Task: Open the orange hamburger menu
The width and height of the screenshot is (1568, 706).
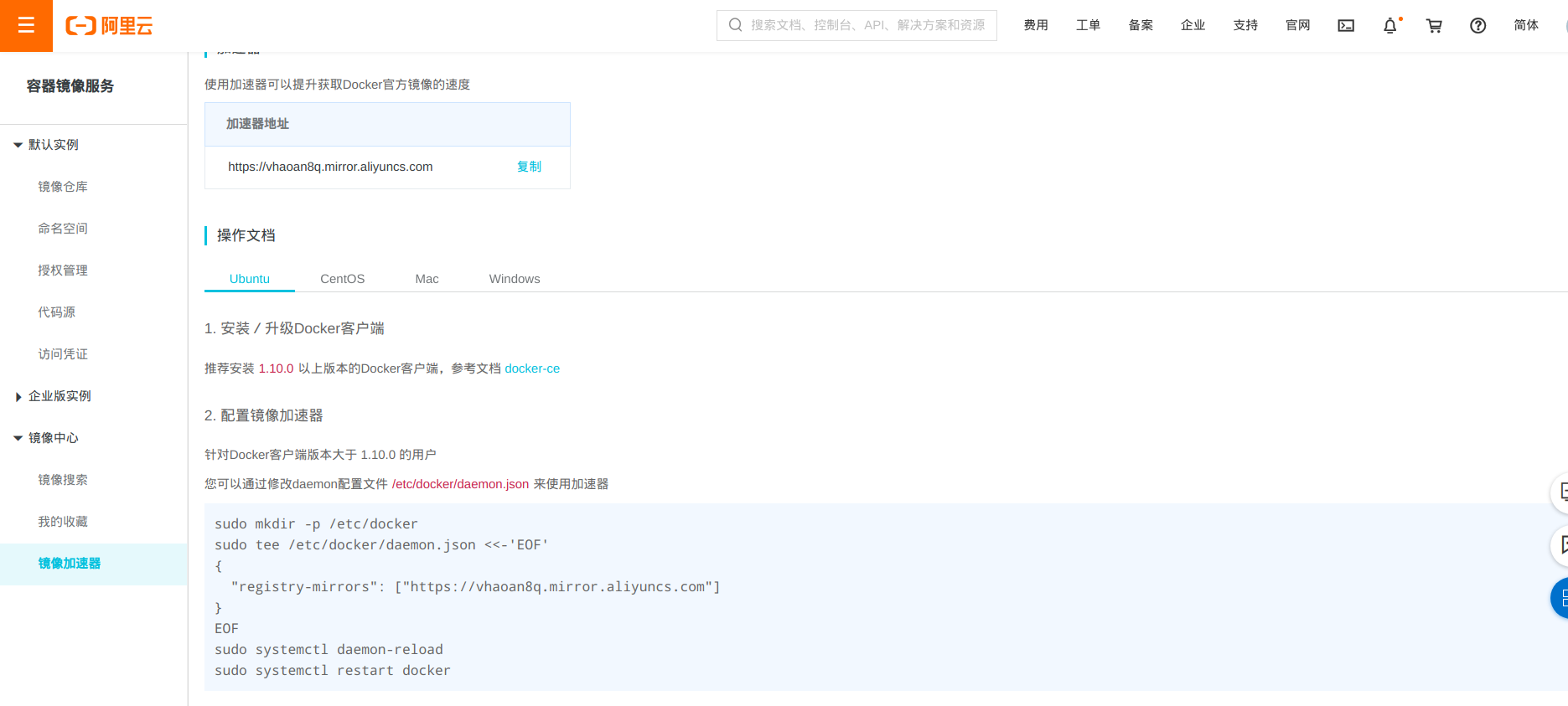Action: point(26,26)
